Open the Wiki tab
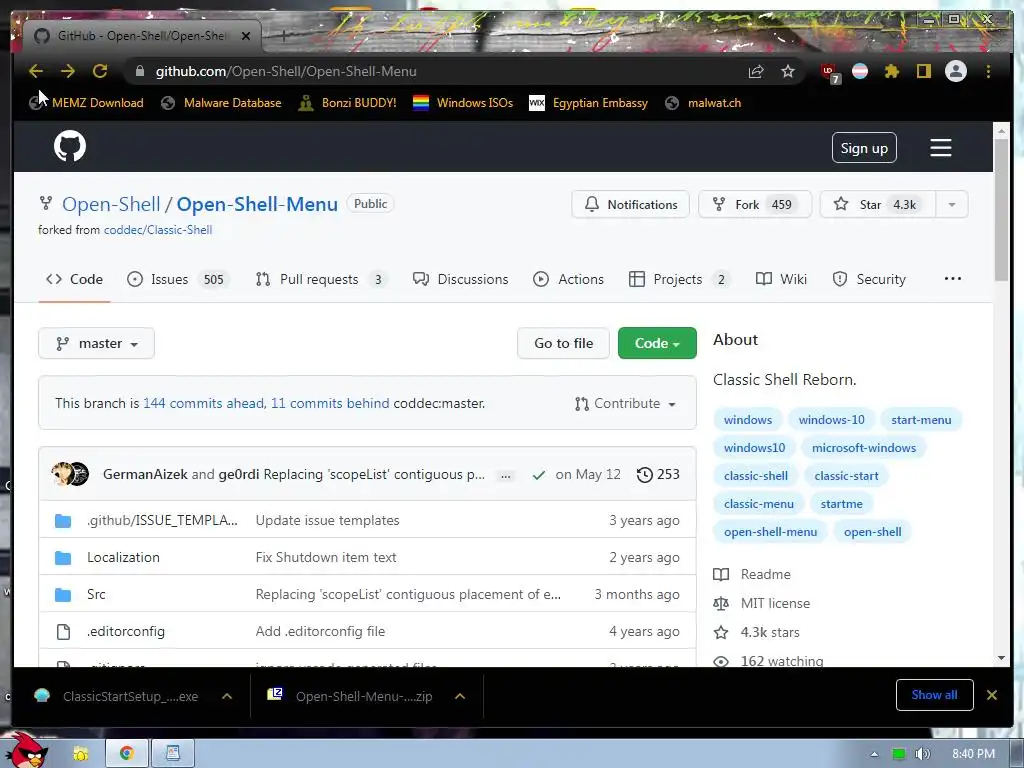Image resolution: width=1024 pixels, height=768 pixels. (781, 280)
